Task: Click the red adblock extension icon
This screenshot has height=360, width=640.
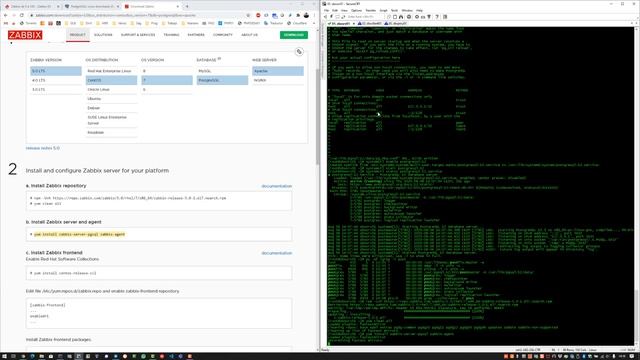Action: pos(258,15)
